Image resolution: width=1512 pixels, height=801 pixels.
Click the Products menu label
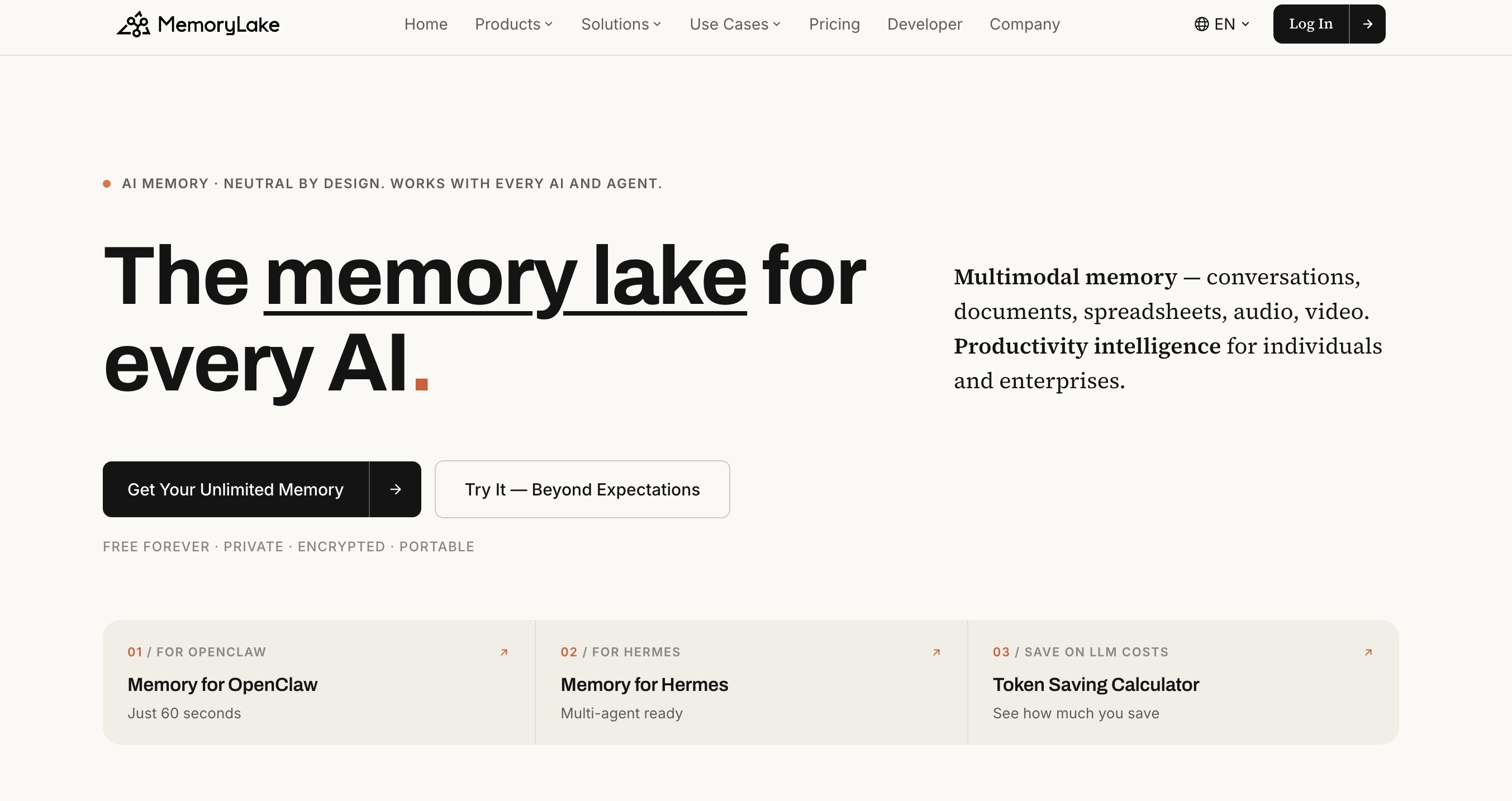[508, 24]
